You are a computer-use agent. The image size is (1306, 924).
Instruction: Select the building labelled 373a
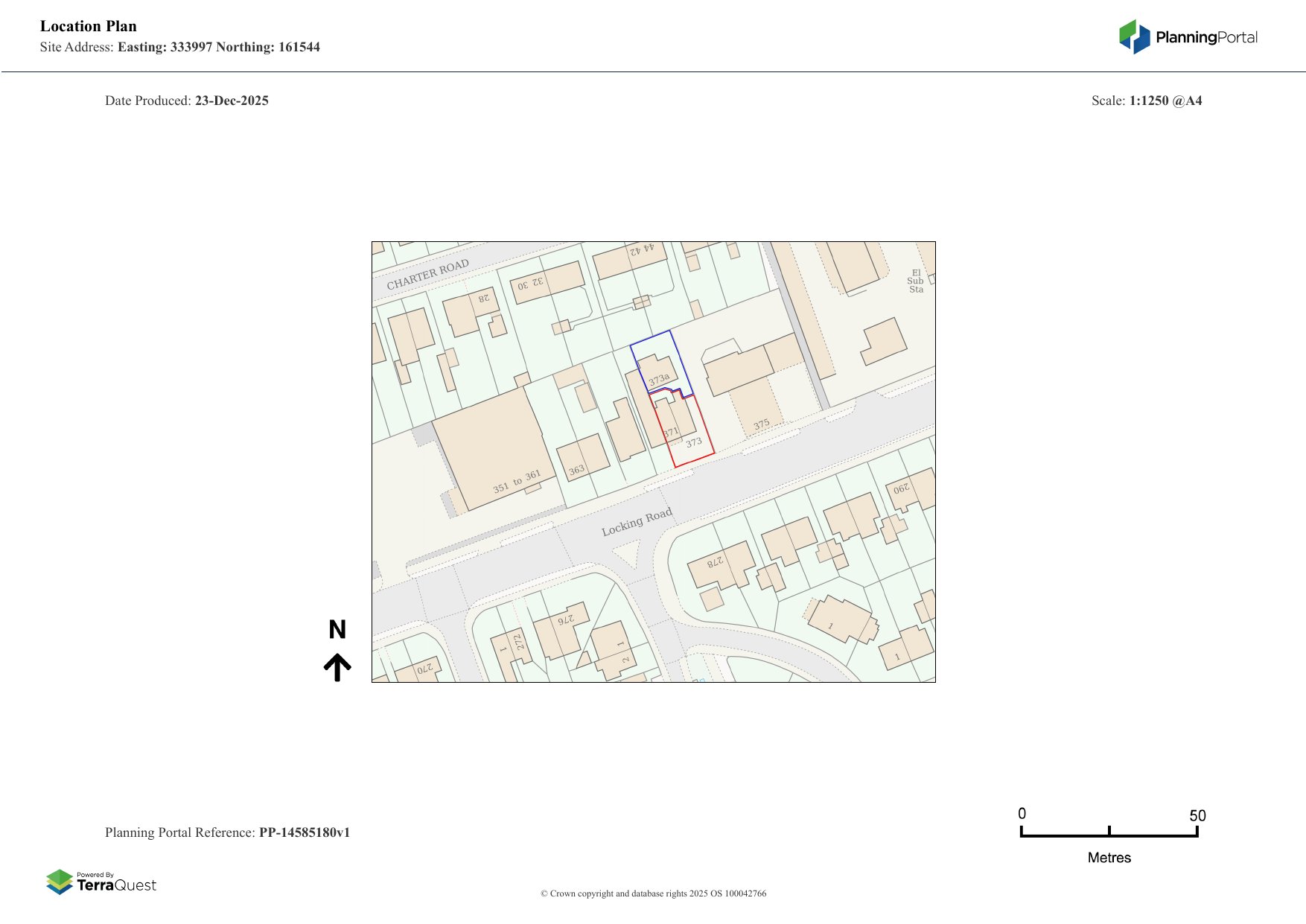657,376
